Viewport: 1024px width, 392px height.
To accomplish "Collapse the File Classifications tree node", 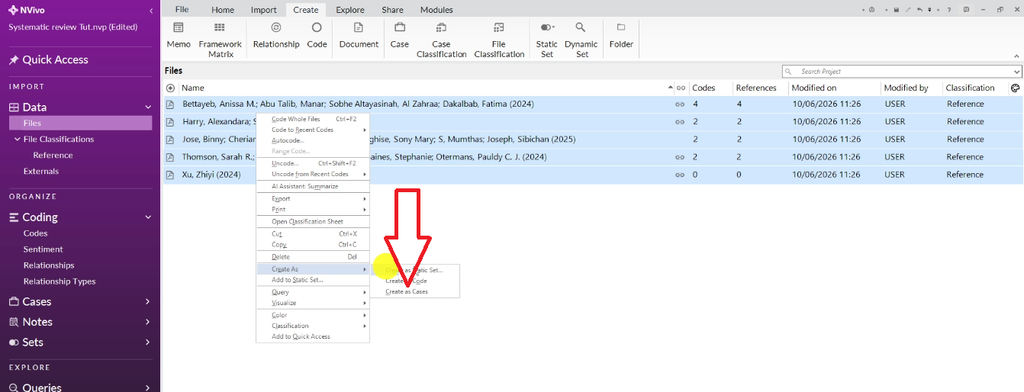I will [x=17, y=139].
